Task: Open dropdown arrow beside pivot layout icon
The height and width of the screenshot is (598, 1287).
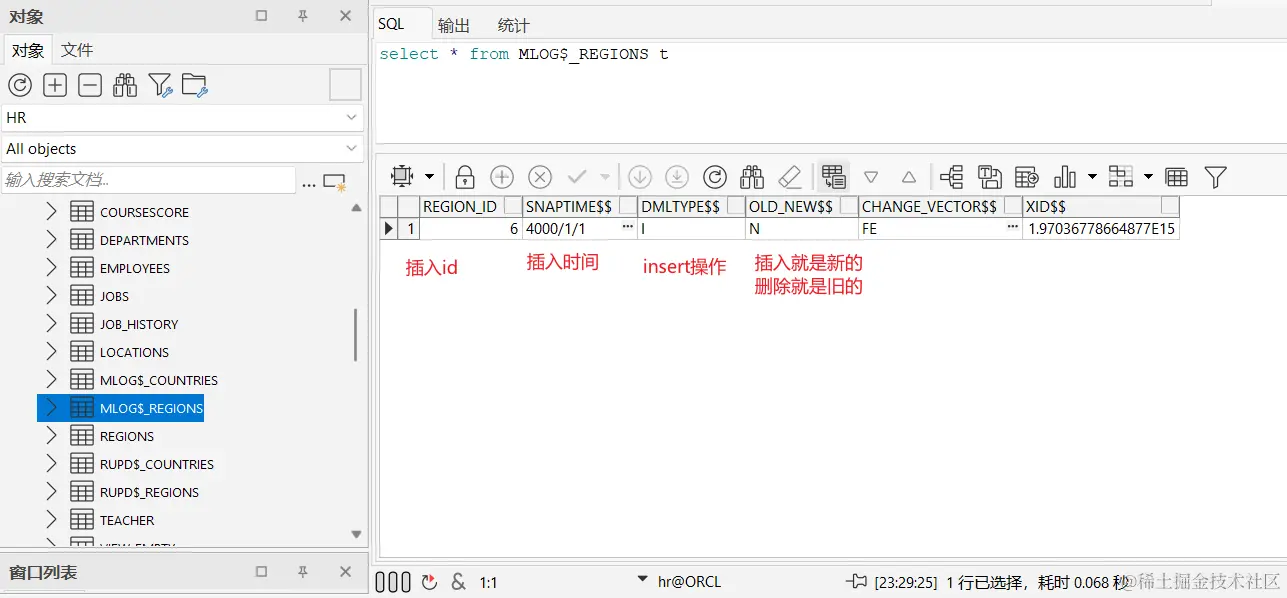Action: (1148, 177)
